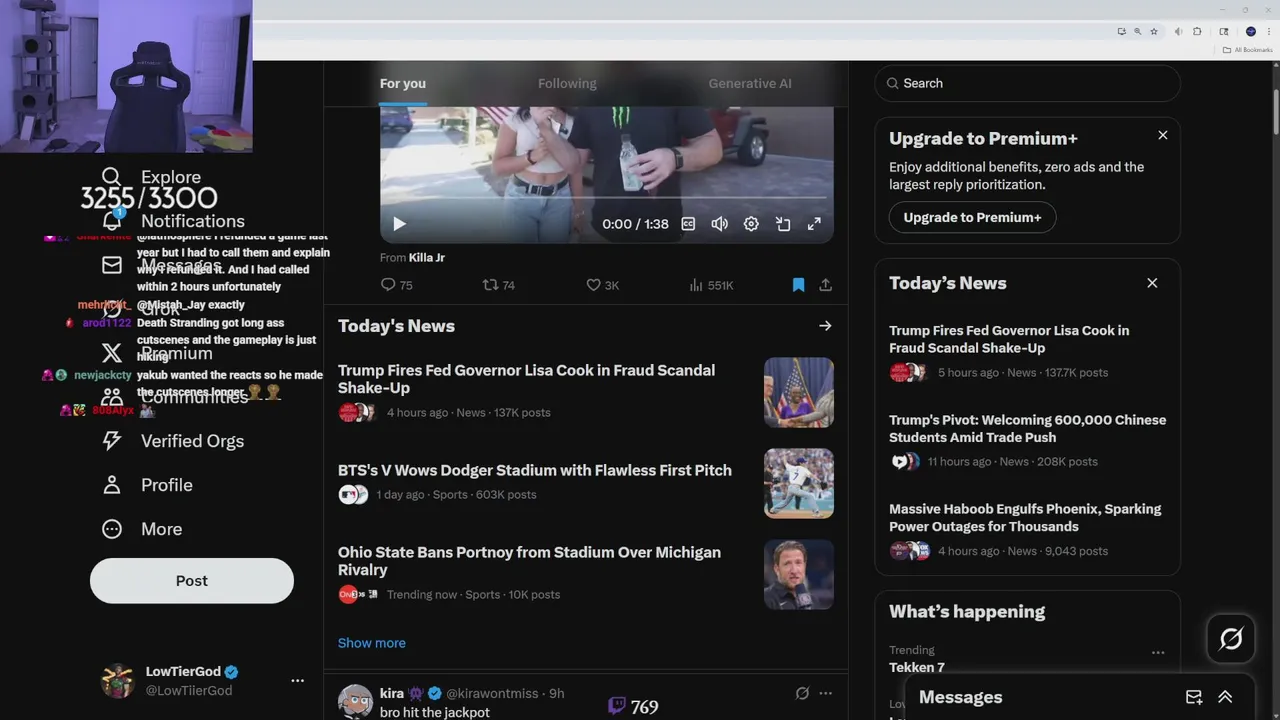Open sidebar Trump's Pivot Chinese Students story
This screenshot has width=1280, height=720.
tap(1027, 428)
